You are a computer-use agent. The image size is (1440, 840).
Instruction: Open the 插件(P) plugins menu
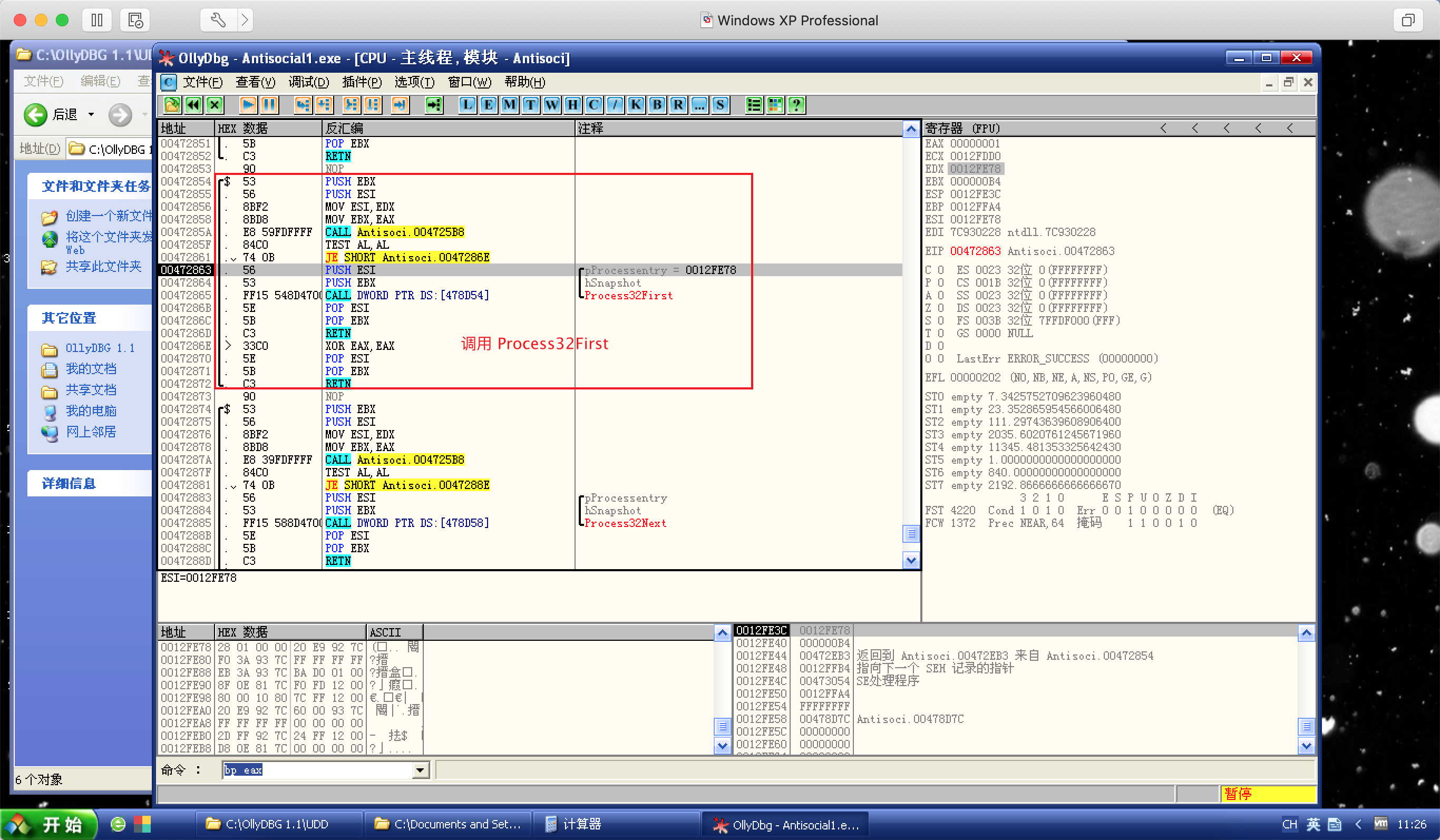[361, 82]
